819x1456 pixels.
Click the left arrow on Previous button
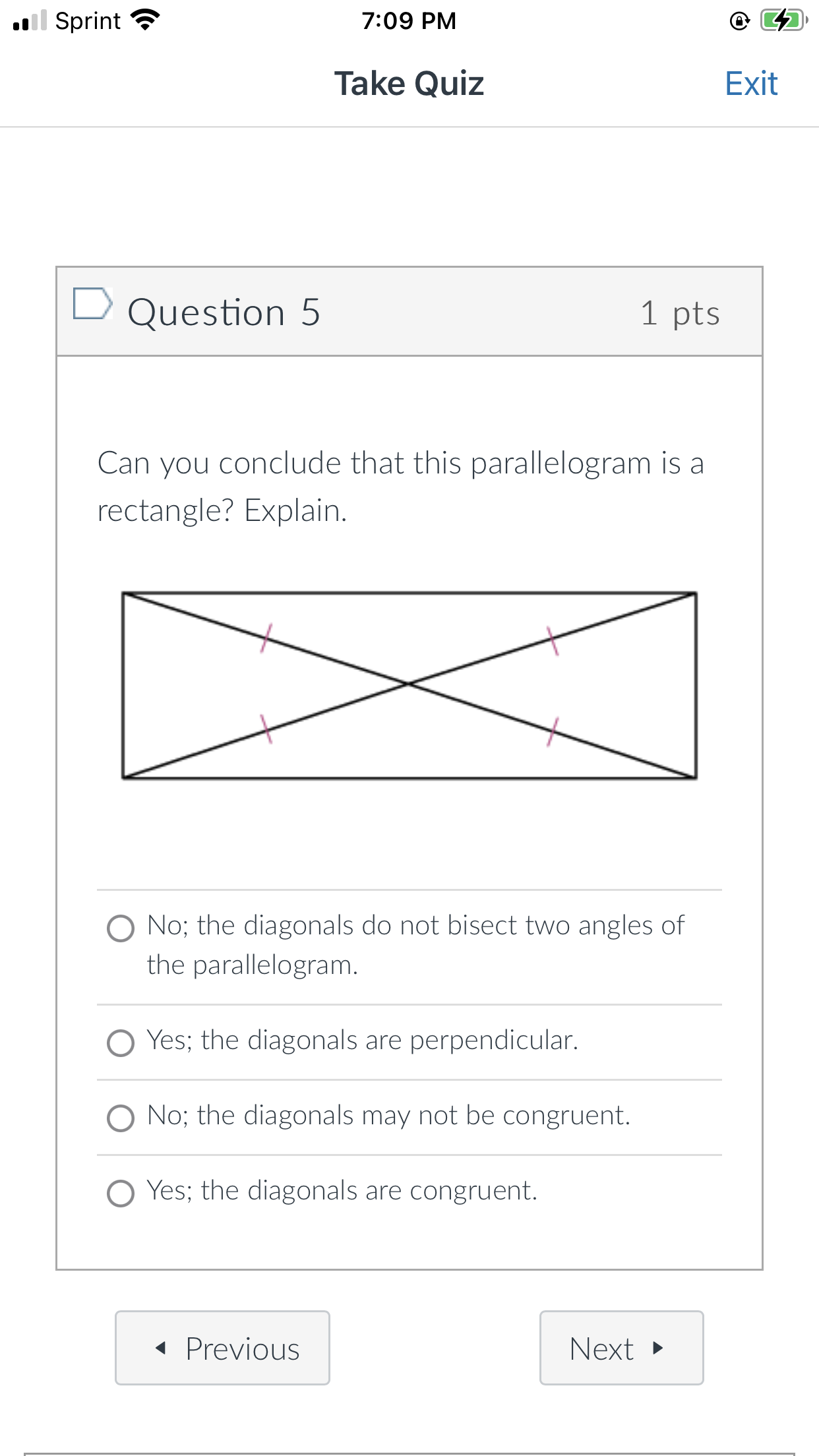pyautogui.click(x=160, y=1349)
